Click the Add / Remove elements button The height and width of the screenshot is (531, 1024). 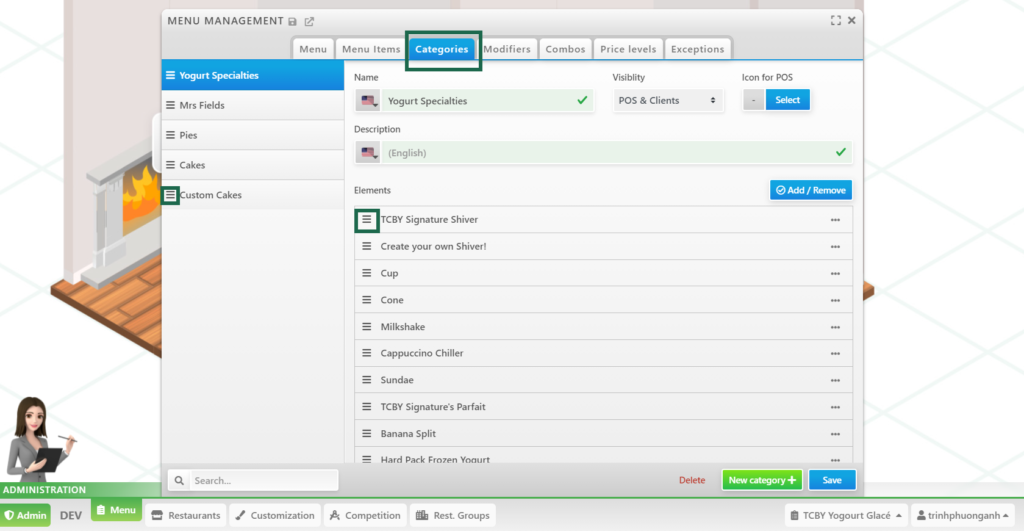pos(810,190)
